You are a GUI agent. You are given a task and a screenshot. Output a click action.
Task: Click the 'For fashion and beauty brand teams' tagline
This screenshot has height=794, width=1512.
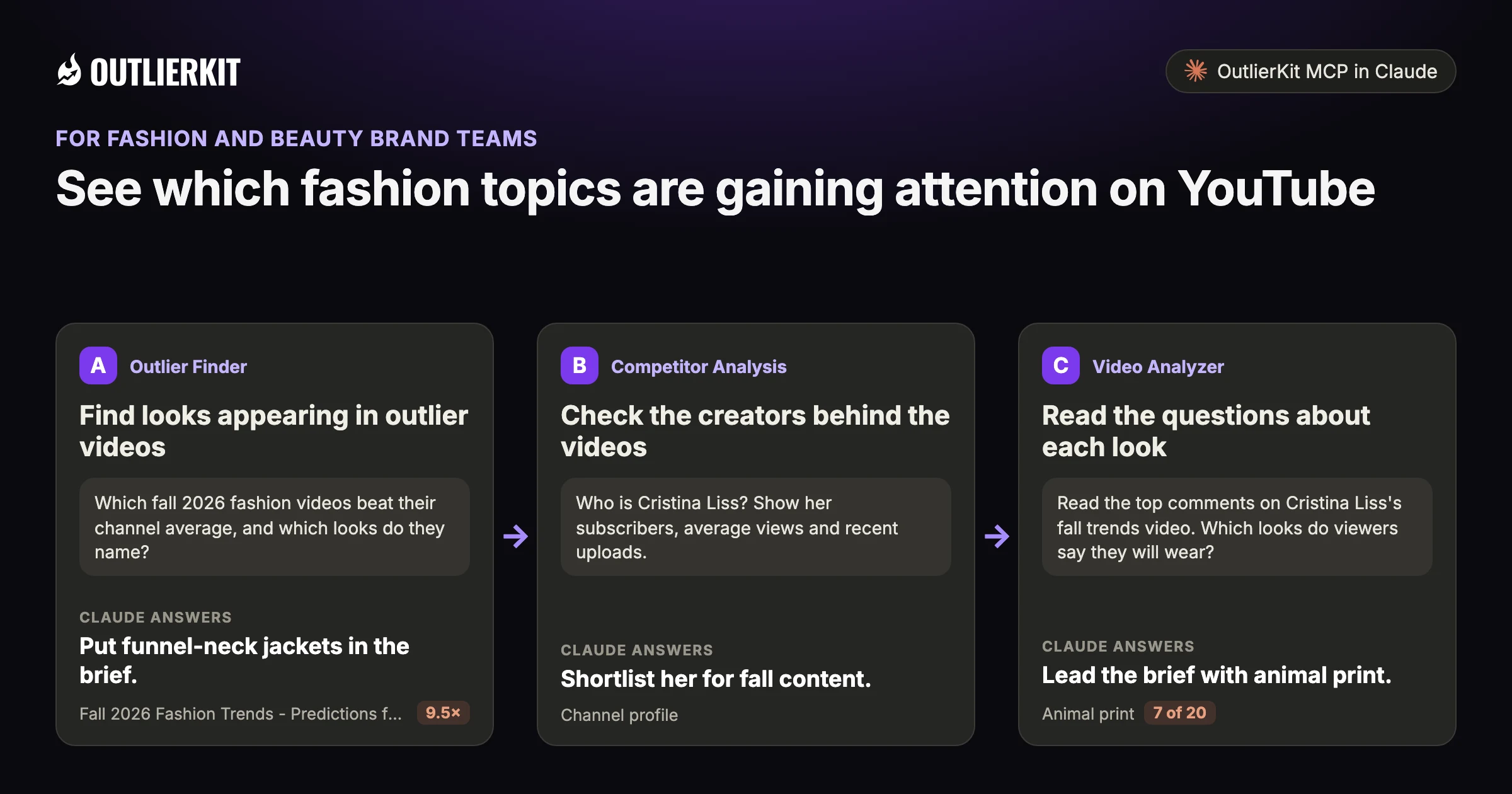296,139
